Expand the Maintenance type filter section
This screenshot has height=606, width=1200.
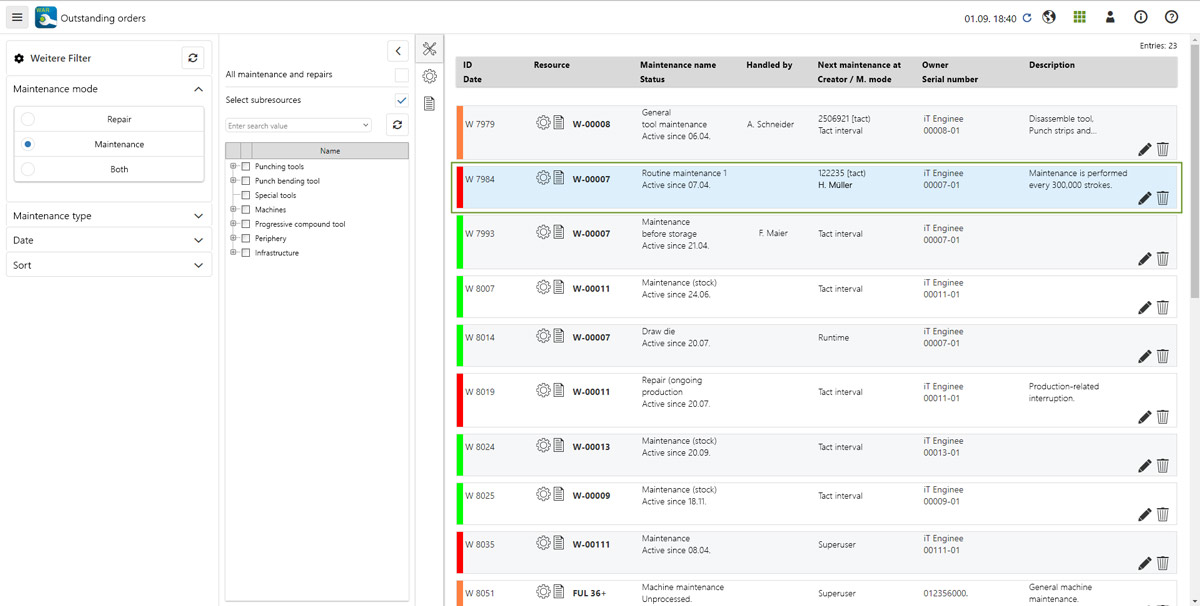109,215
